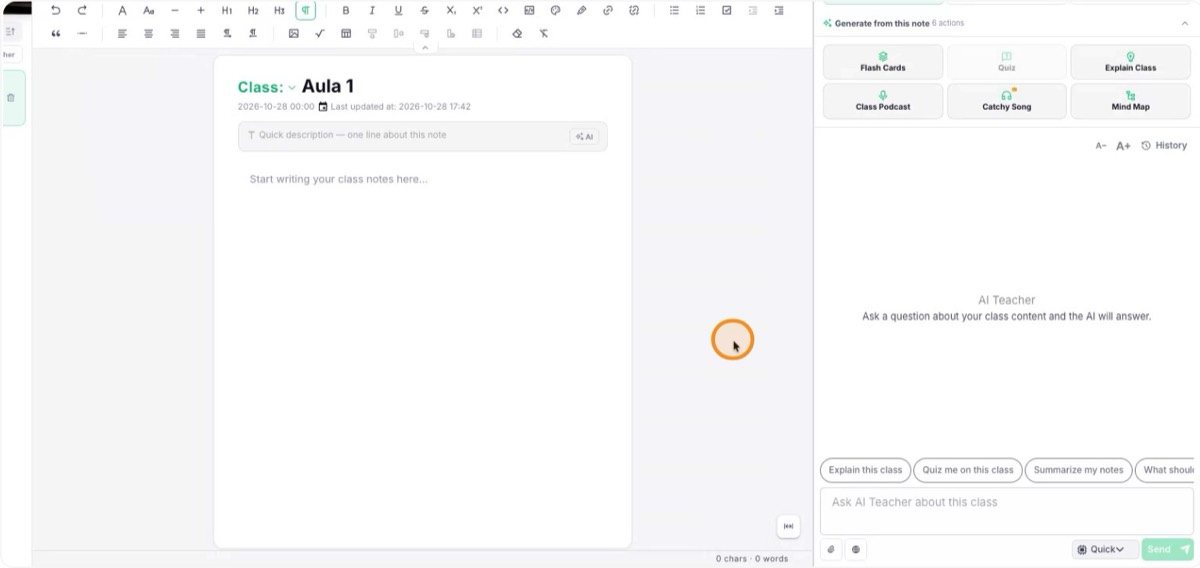Generate Flash Cards from this note
1200x568 pixels.
tap(883, 62)
